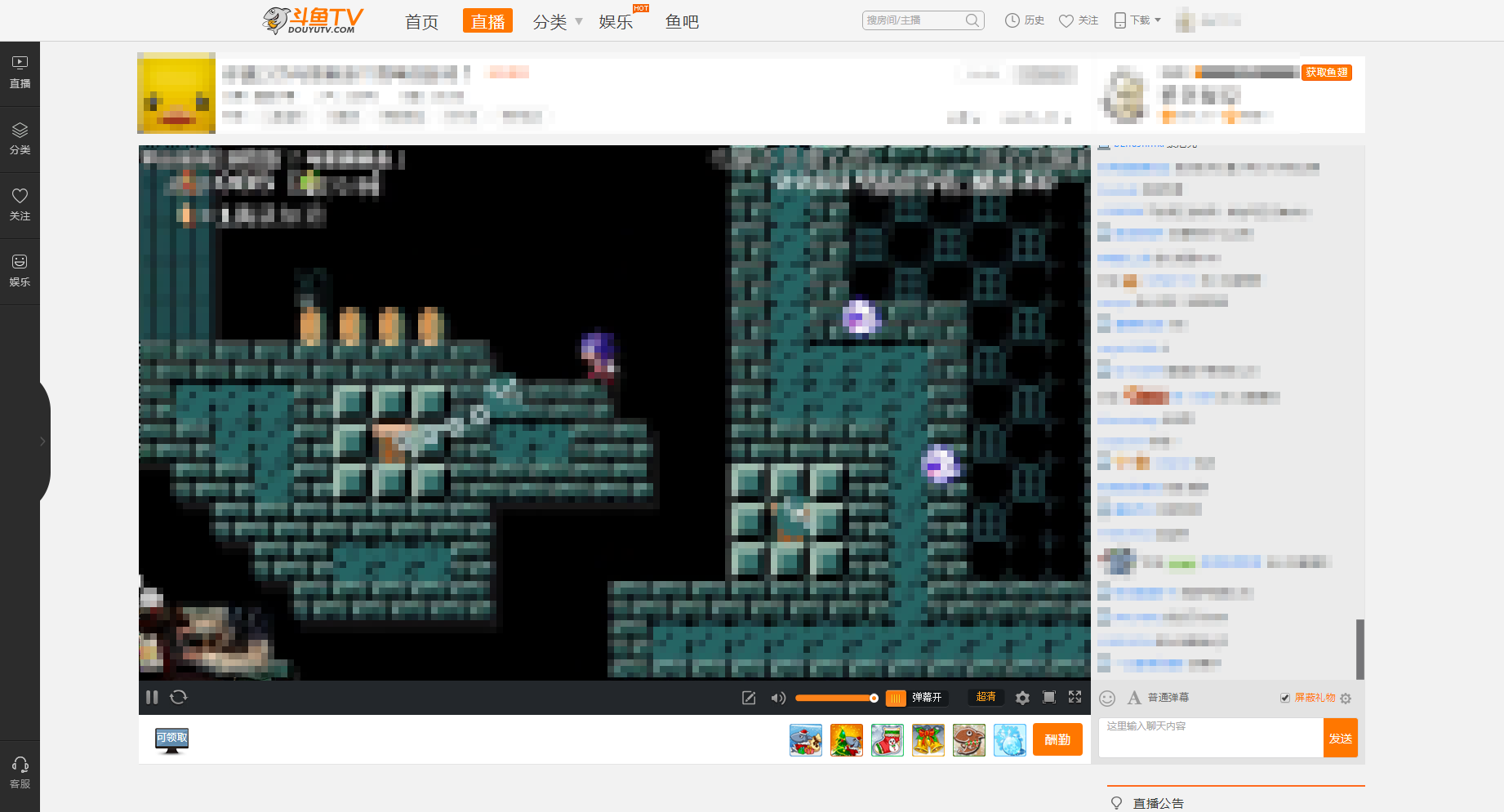This screenshot has width=1504, height=812.
Task: Expand the left sidebar with the arrow handle
Action: click(x=43, y=441)
